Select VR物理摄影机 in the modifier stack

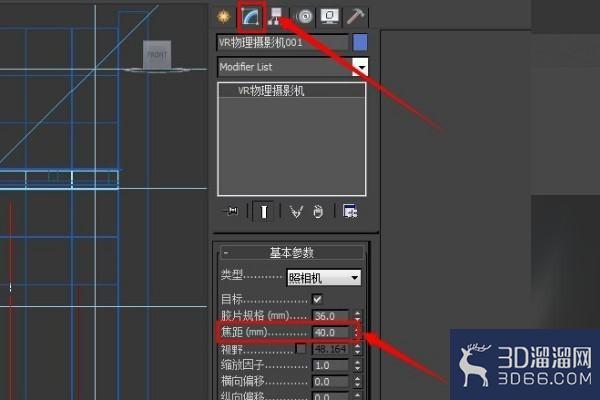[271, 91]
